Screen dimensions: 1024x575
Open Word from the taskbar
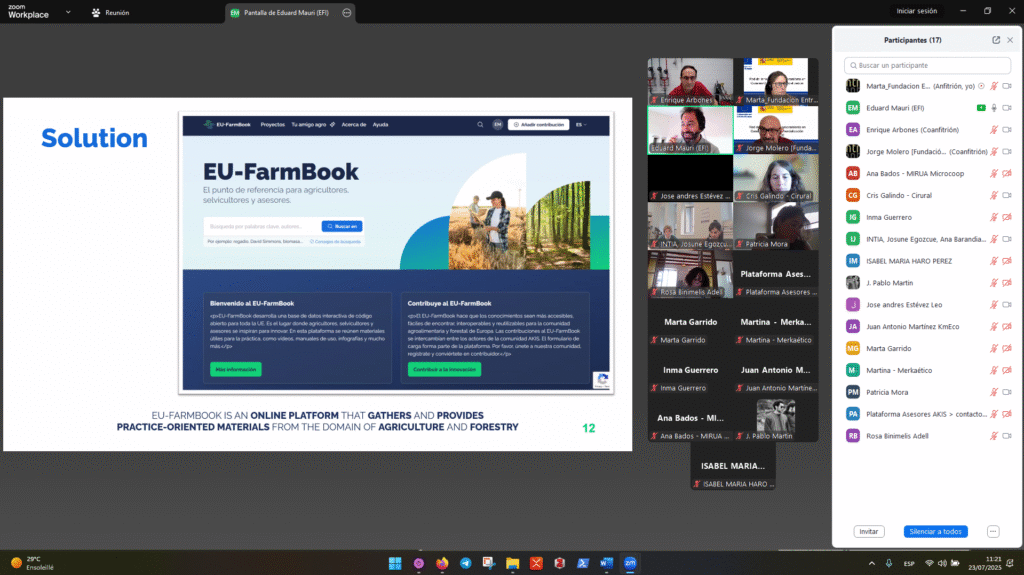tap(607, 563)
